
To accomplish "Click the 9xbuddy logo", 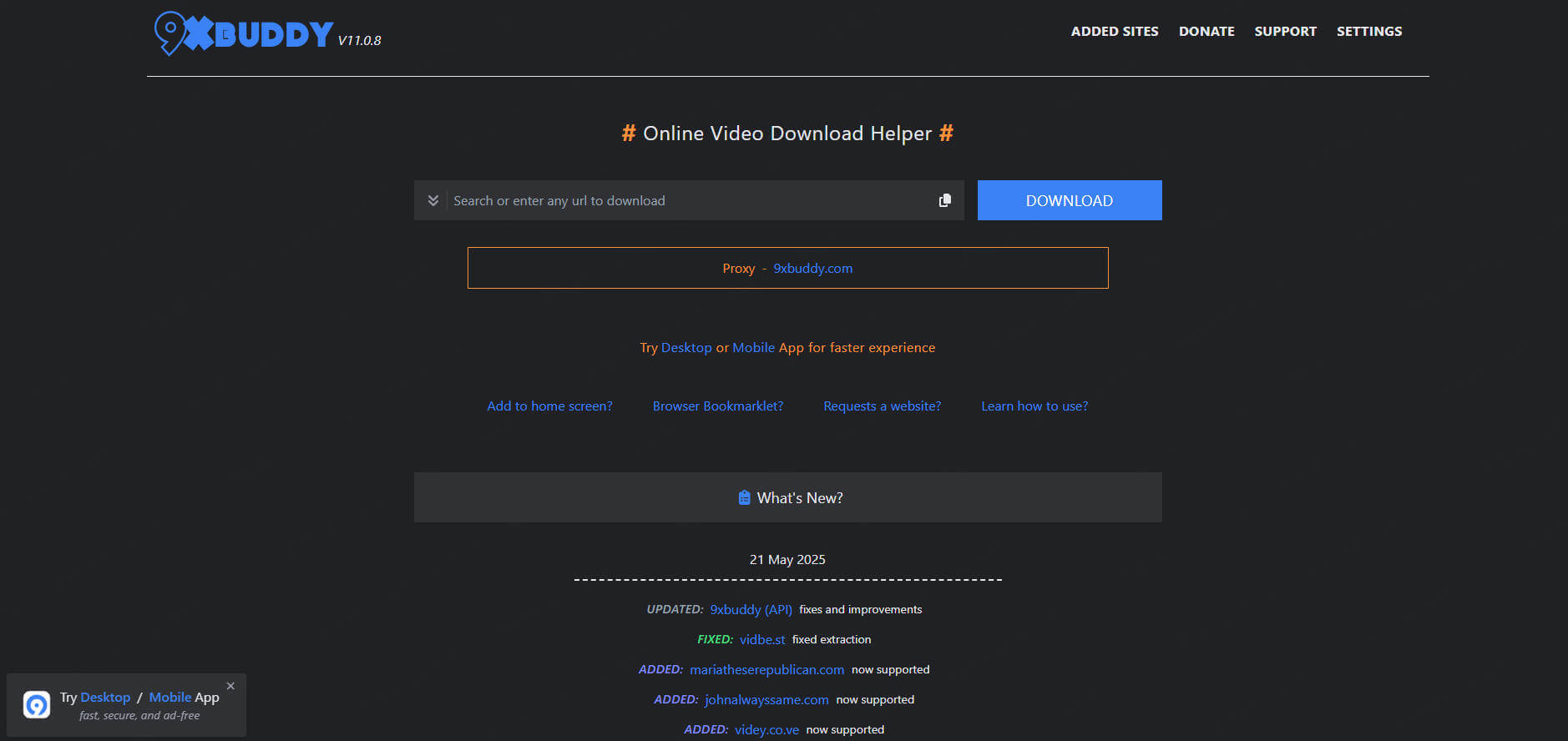I will tap(244, 33).
